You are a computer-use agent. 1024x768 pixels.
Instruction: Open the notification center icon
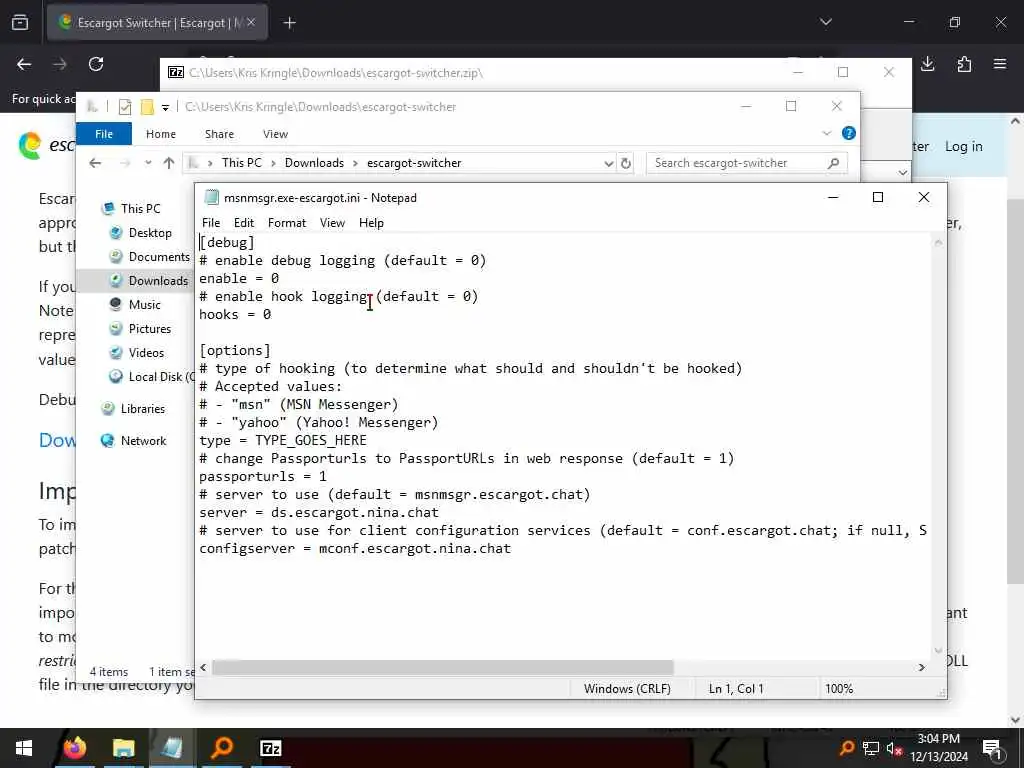click(x=991, y=748)
